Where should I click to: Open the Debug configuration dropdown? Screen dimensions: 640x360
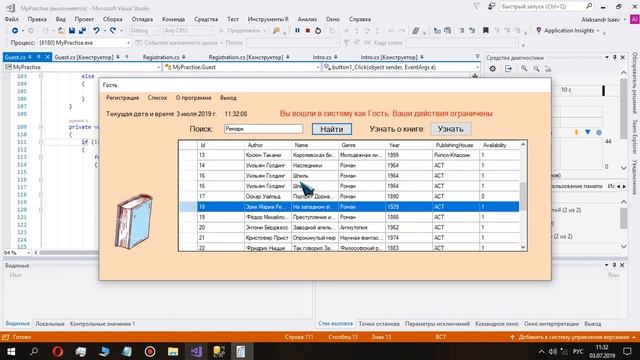tap(144, 31)
